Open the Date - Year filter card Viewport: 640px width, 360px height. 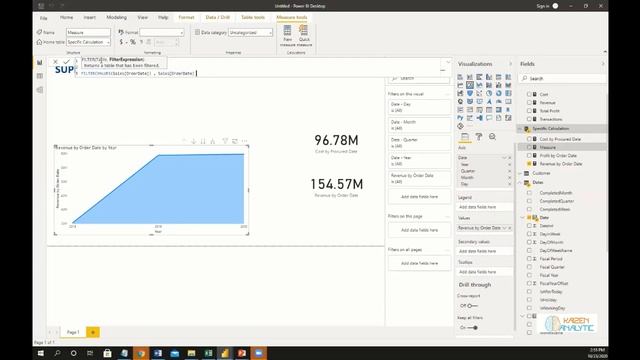click(419, 160)
